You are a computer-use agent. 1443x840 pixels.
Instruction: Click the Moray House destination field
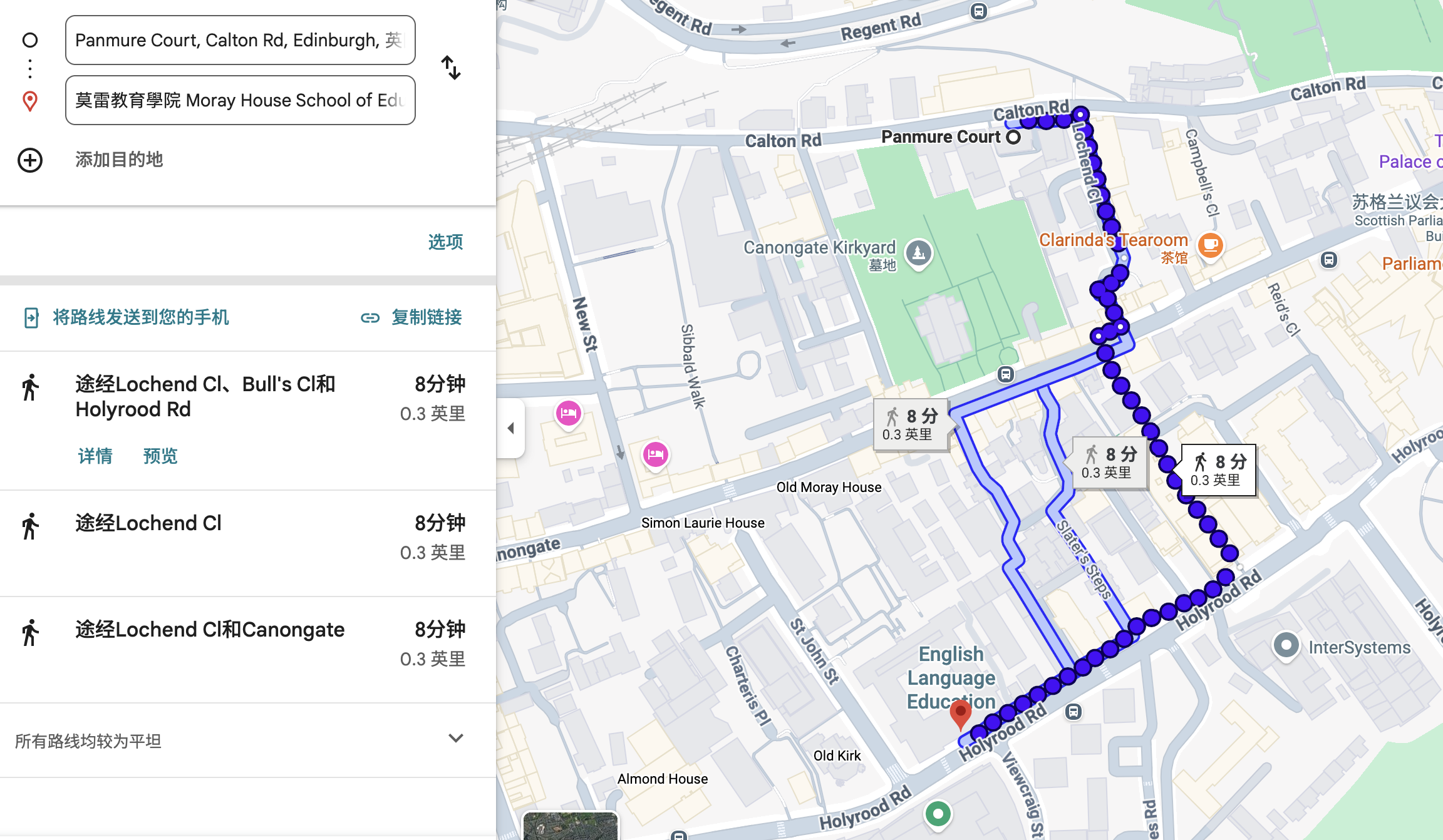pyautogui.click(x=240, y=100)
